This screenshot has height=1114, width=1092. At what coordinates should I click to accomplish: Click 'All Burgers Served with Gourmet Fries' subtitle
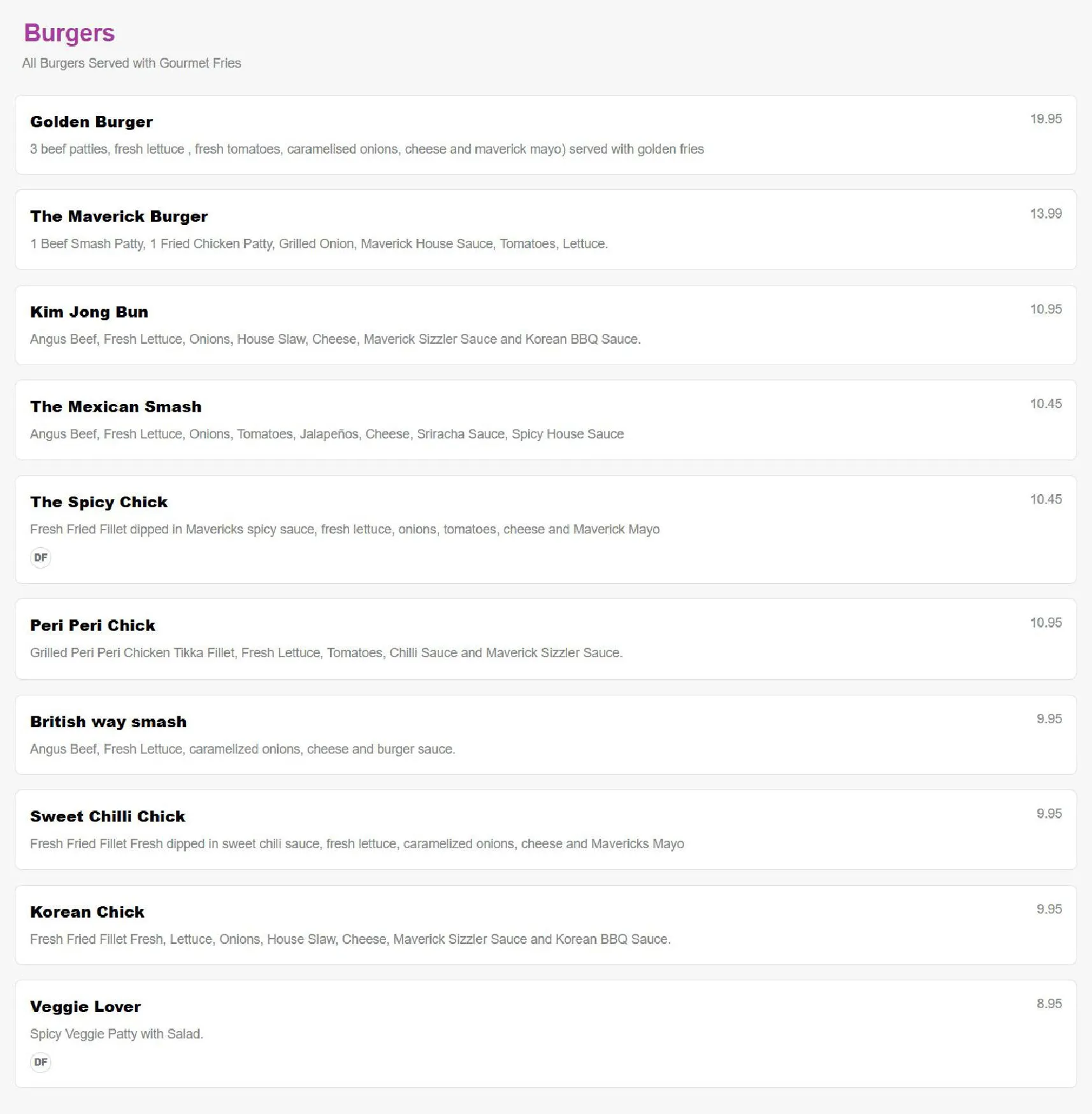pos(131,63)
